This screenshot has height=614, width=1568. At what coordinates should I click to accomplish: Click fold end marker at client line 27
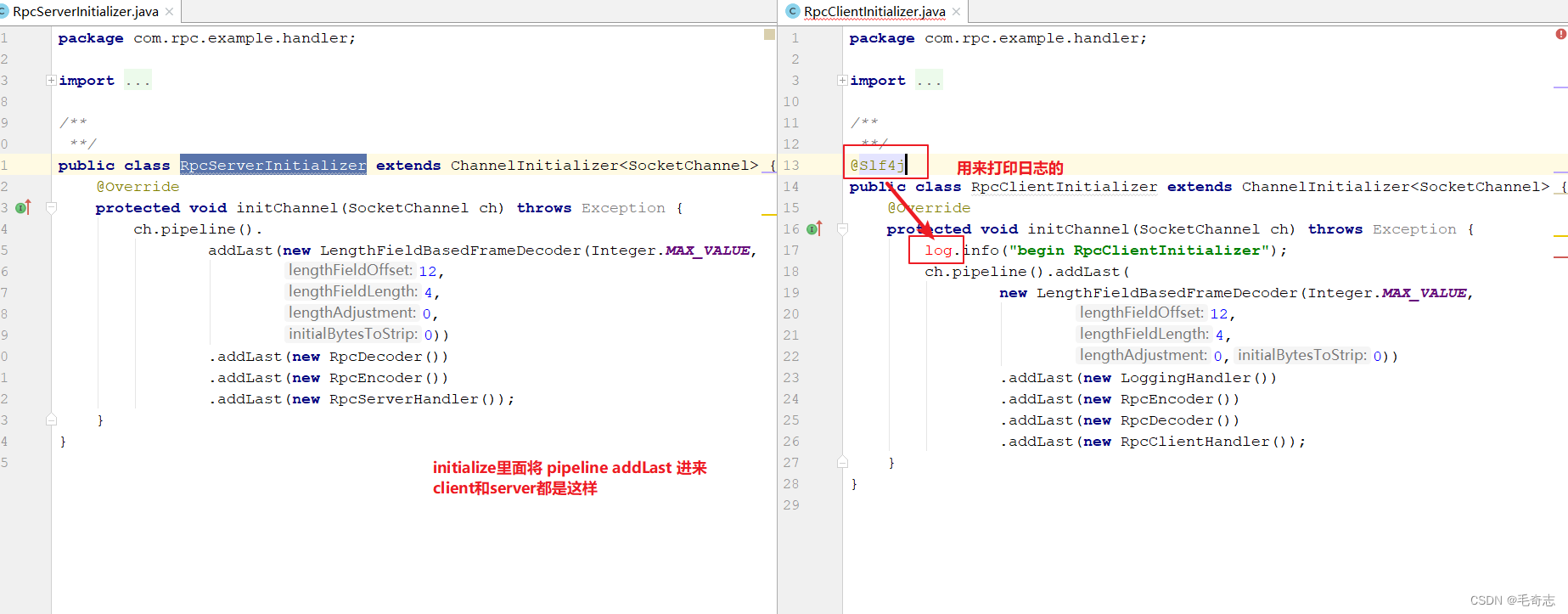point(842,462)
